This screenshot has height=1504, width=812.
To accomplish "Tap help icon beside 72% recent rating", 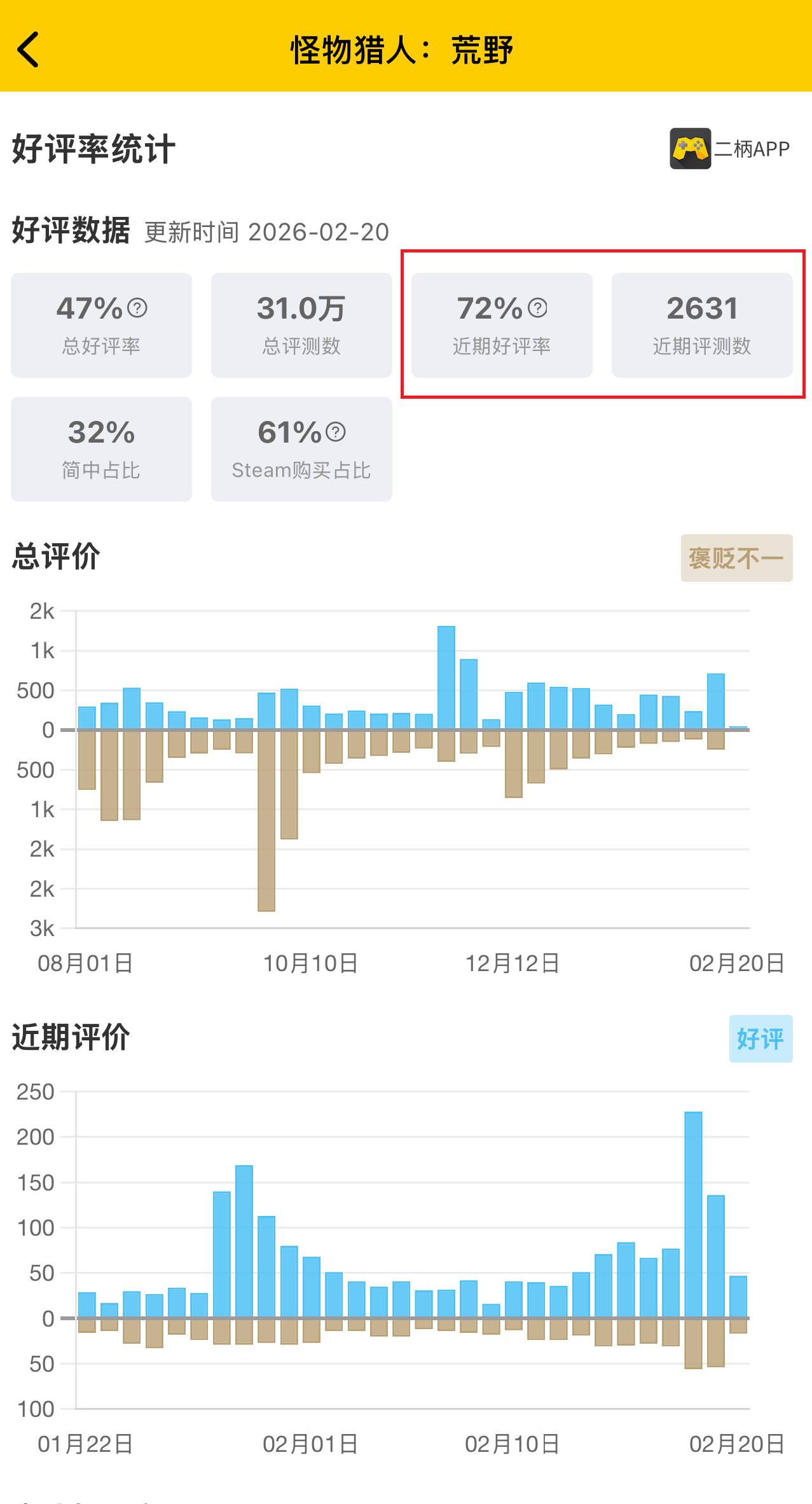I will click(x=538, y=308).
